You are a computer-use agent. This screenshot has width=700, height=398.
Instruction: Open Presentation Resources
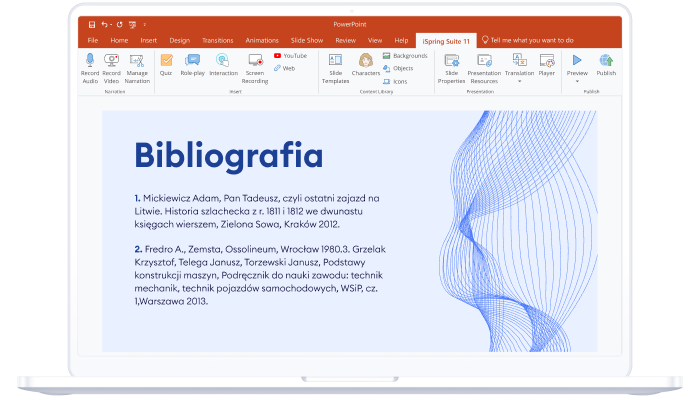pos(484,68)
